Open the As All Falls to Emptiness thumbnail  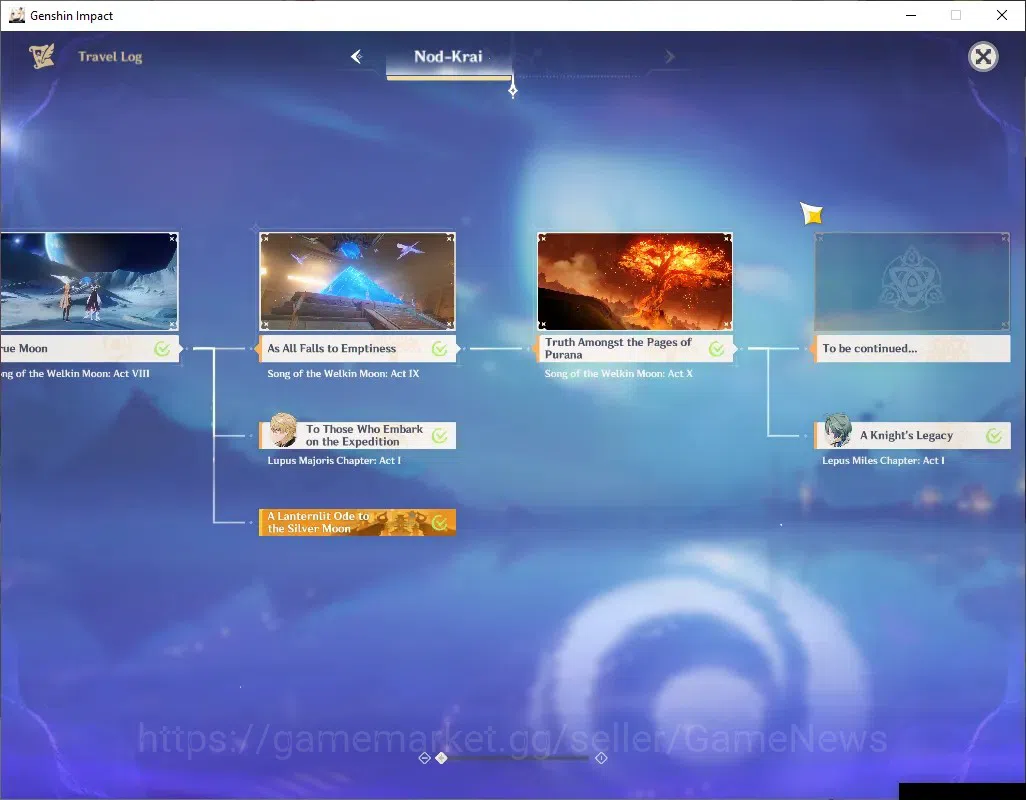tap(357, 281)
